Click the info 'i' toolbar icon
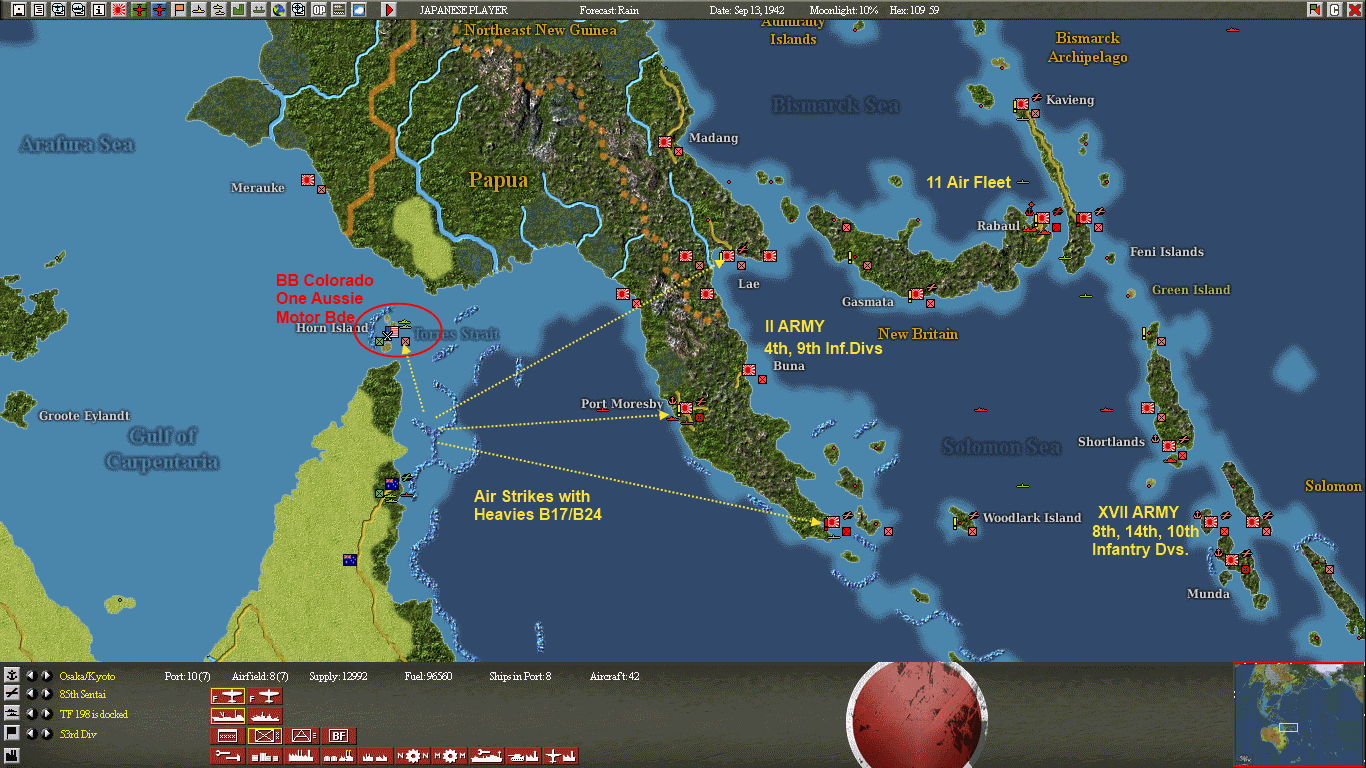 [99, 9]
